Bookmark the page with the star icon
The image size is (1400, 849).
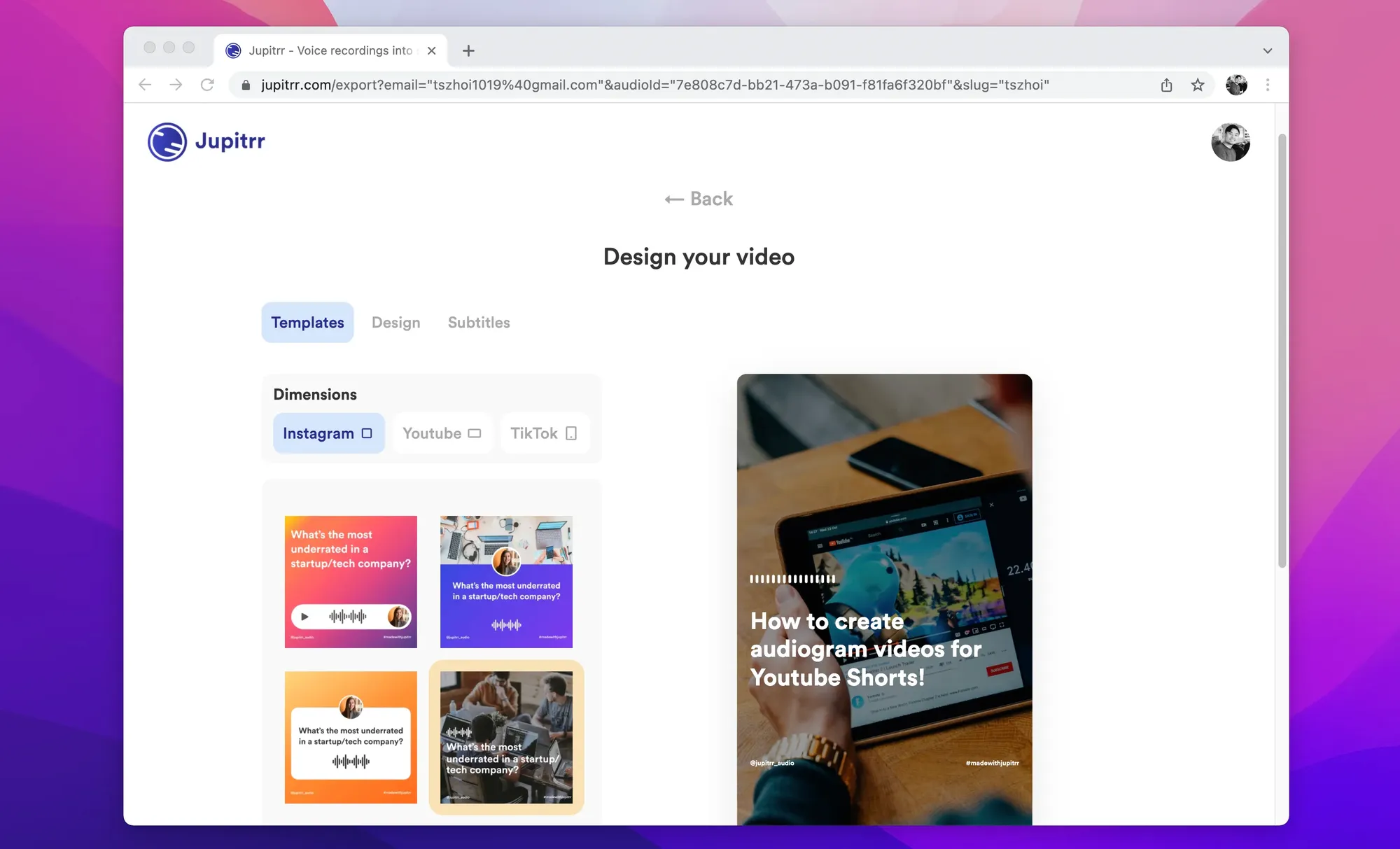(1198, 85)
